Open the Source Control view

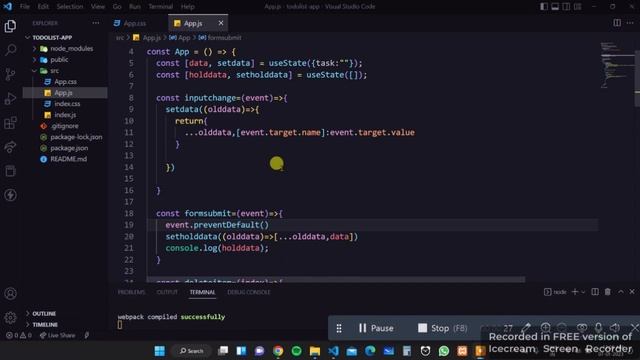point(10,74)
